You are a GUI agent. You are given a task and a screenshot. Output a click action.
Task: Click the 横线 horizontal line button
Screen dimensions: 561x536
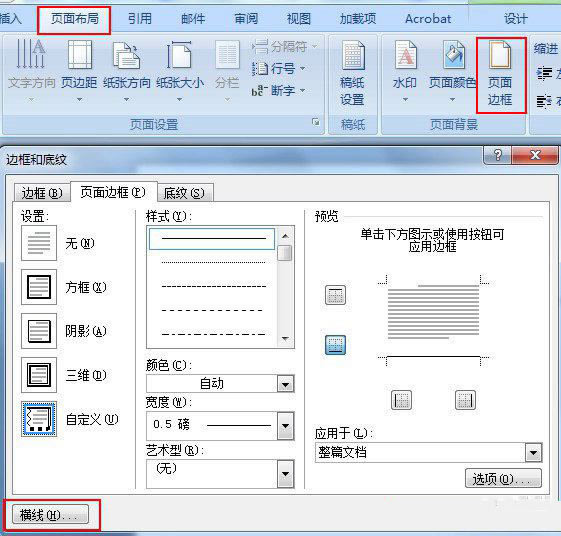[50, 515]
